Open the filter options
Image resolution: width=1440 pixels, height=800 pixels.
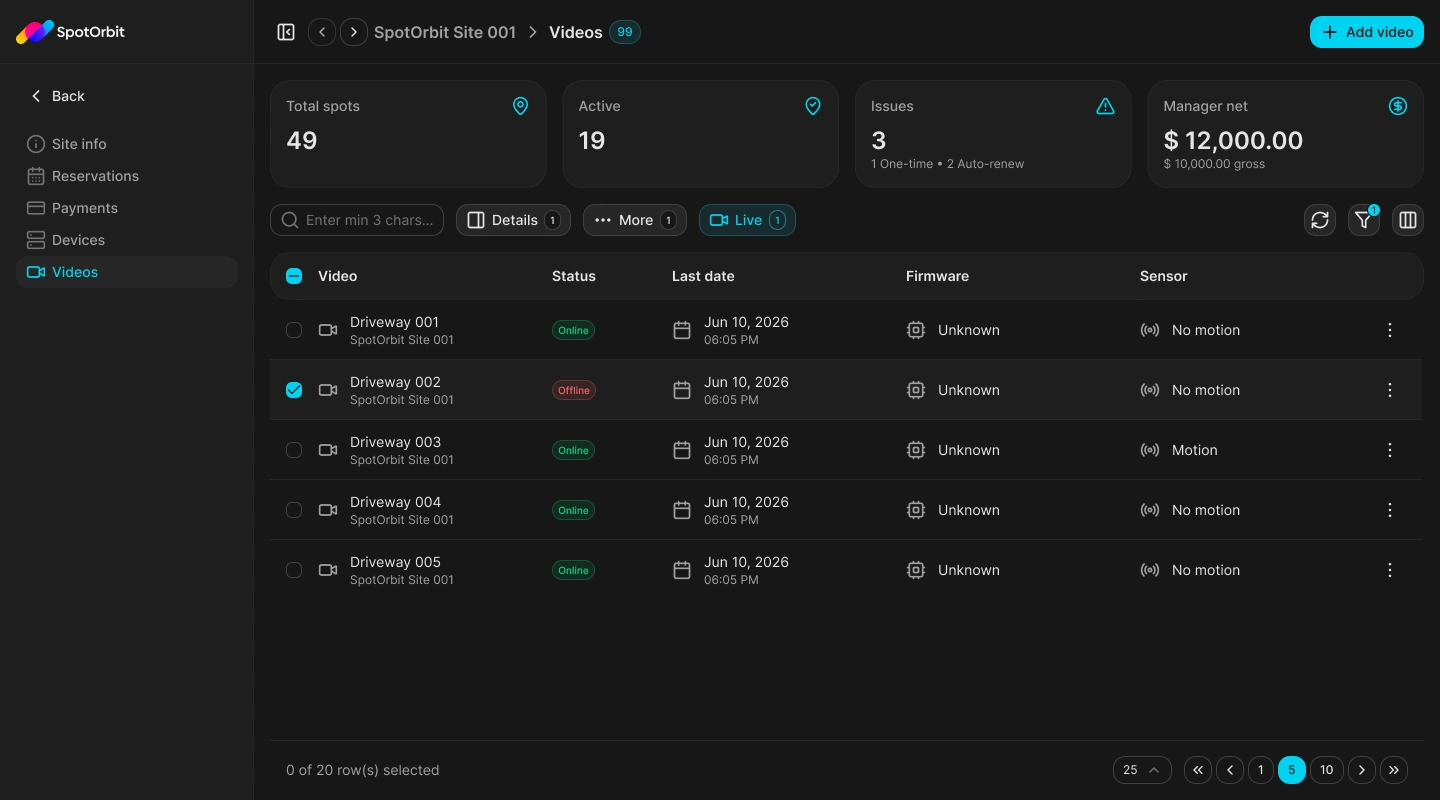(1364, 220)
